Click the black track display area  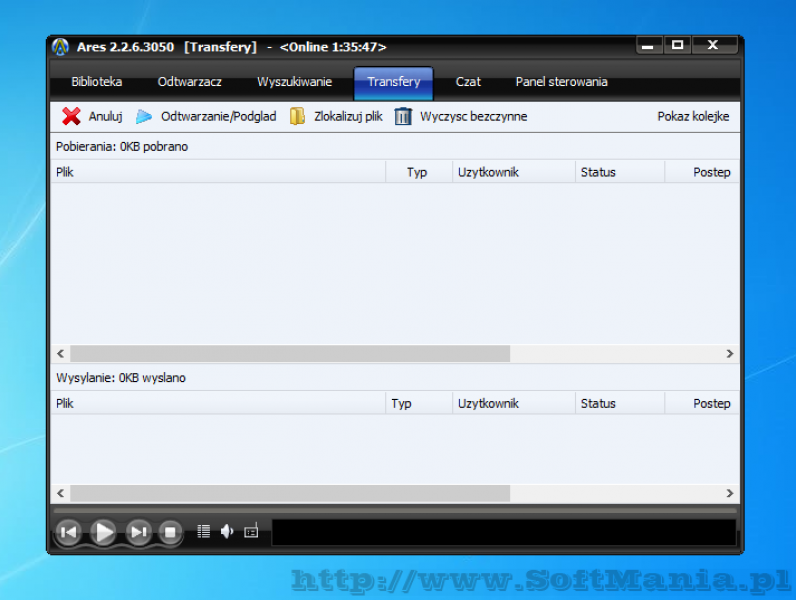(504, 532)
